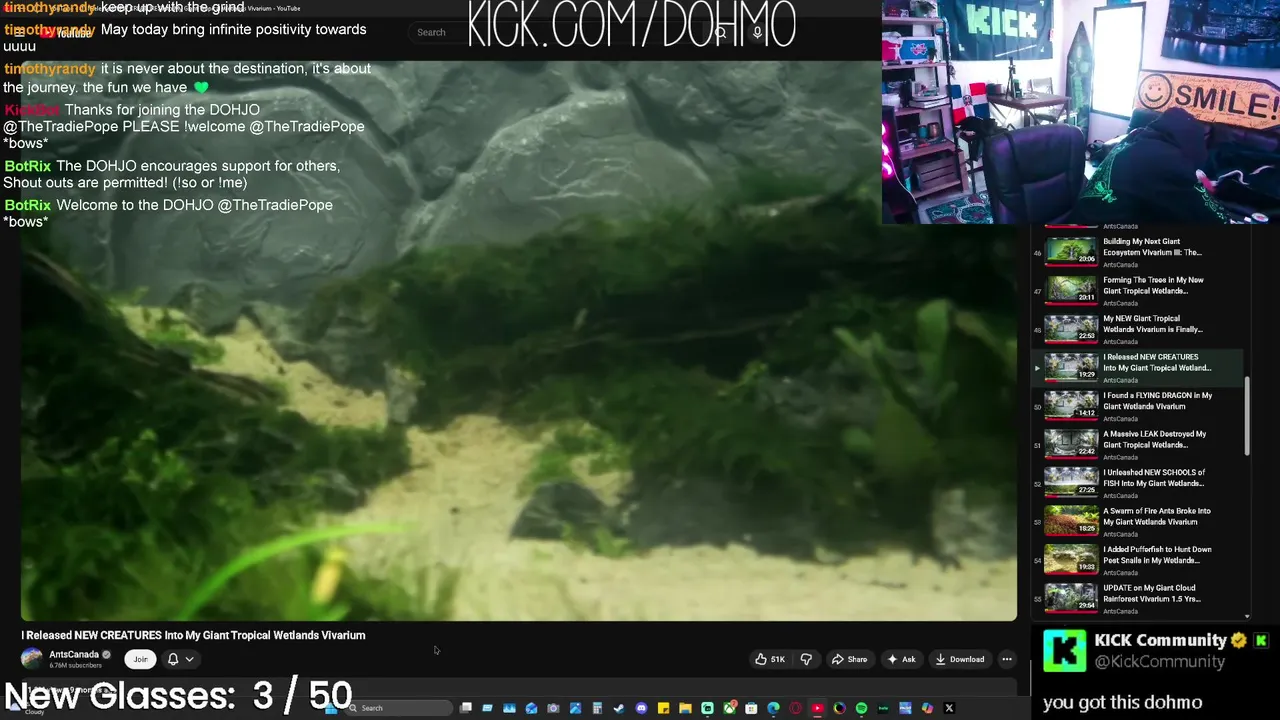Image resolution: width=1280 pixels, height=720 pixels.
Task: Open 'I Added Pufferfish to Hunt Down' video
Action: (x=1145, y=559)
